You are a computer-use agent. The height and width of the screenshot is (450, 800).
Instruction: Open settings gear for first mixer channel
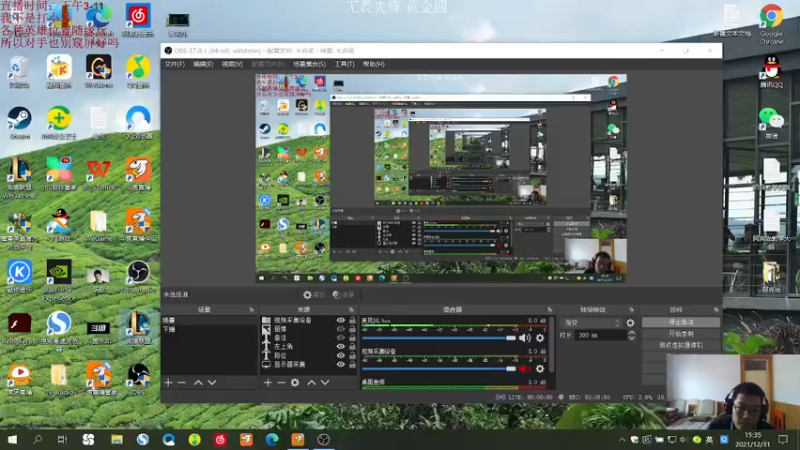click(540, 338)
